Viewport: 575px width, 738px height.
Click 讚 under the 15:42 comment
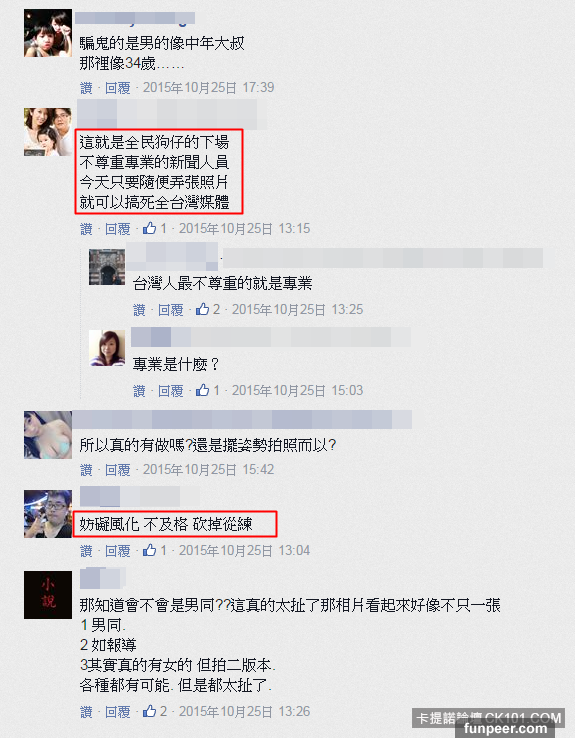point(86,470)
